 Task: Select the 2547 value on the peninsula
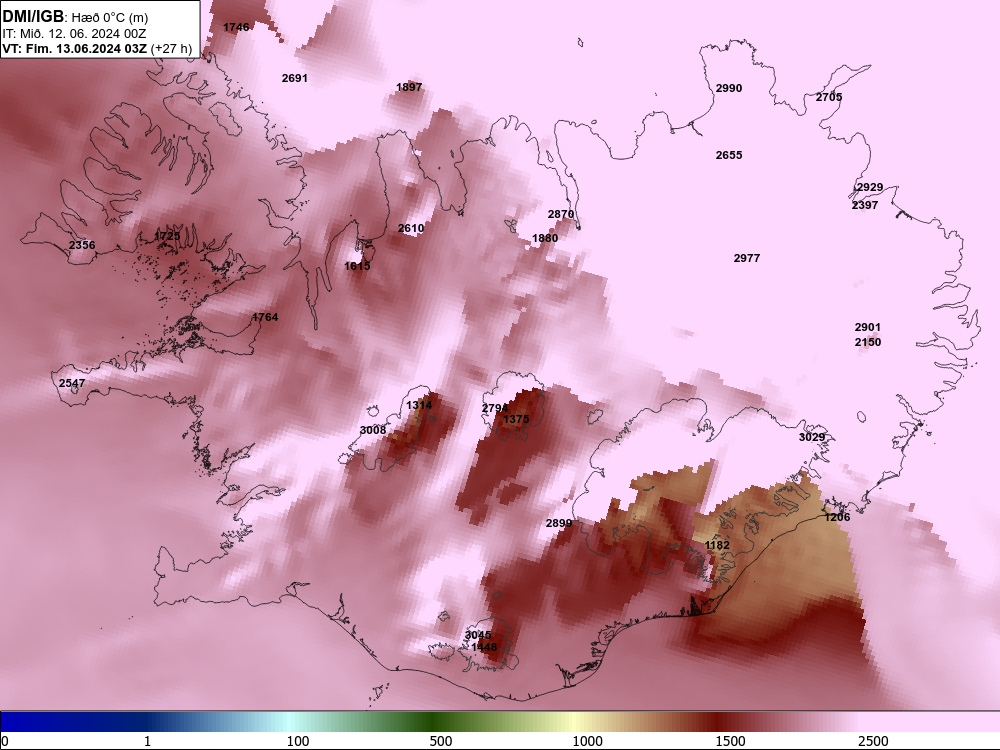coord(72,383)
